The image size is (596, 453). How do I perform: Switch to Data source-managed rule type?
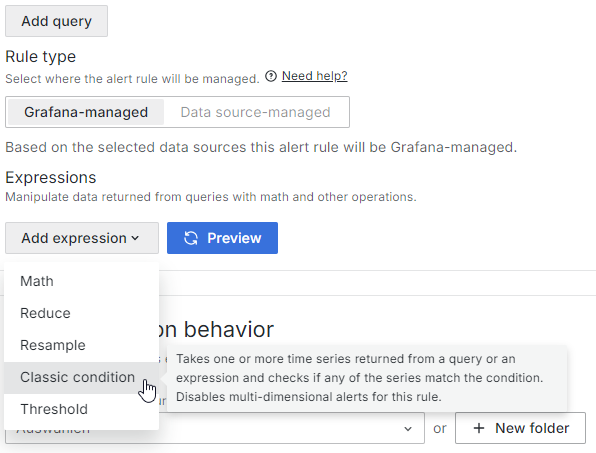point(255,112)
